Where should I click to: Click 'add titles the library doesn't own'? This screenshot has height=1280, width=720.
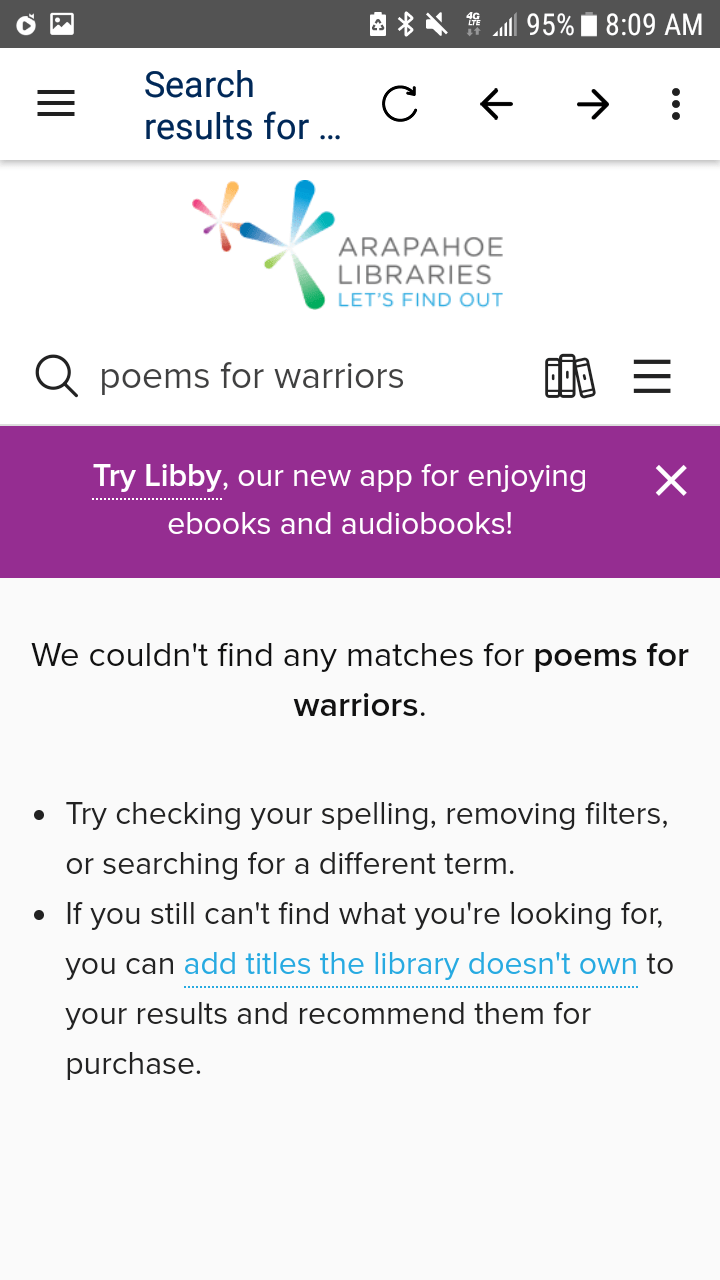coord(410,964)
